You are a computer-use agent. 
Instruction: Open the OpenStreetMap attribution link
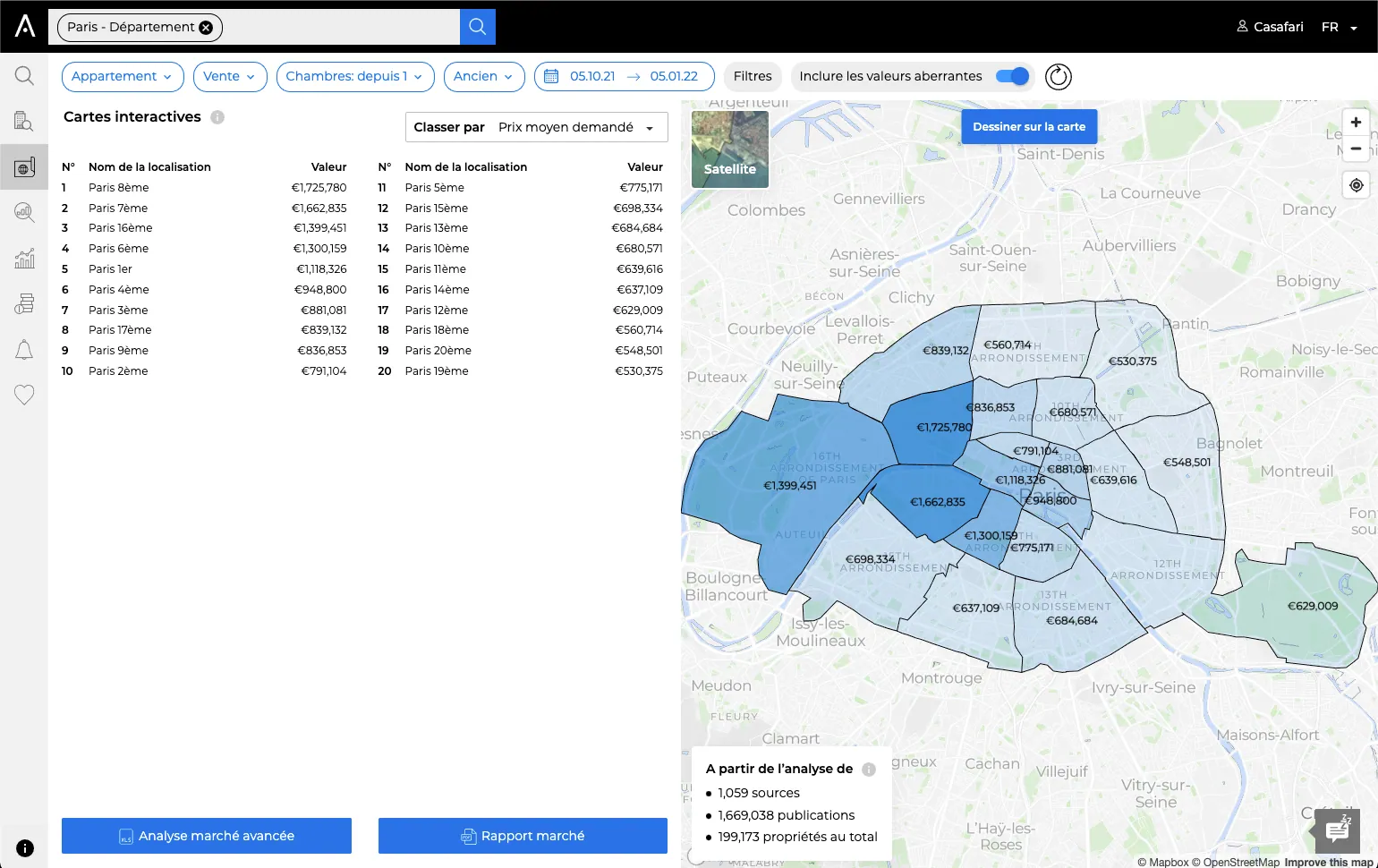pyautogui.click(x=1236, y=862)
